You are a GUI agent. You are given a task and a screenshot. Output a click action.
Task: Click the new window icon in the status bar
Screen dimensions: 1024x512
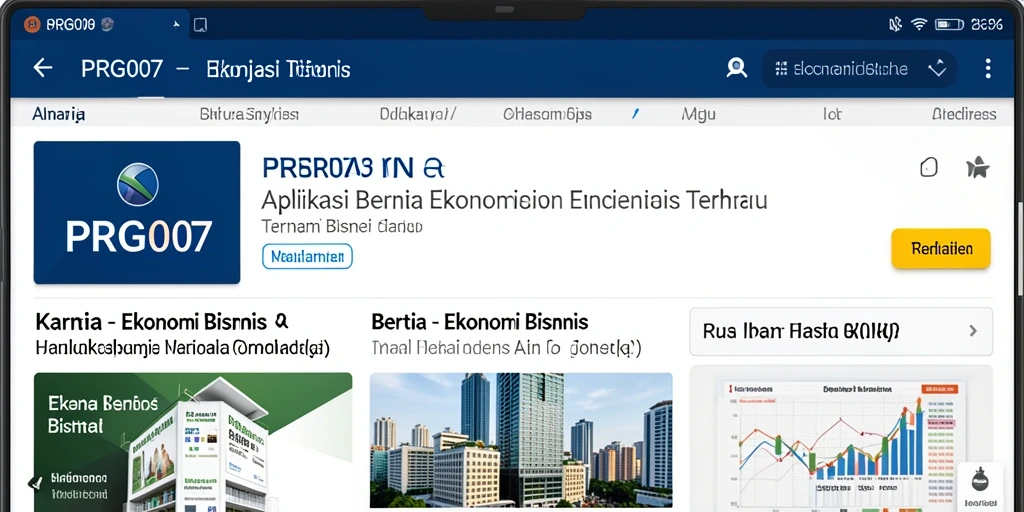pyautogui.click(x=200, y=25)
